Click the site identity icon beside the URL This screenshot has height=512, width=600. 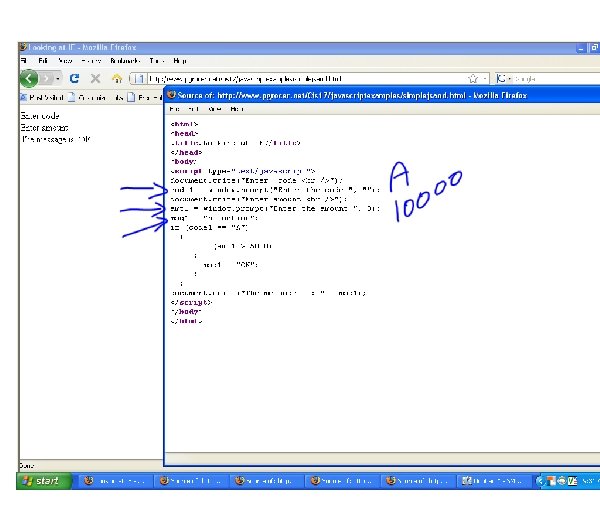[139, 79]
